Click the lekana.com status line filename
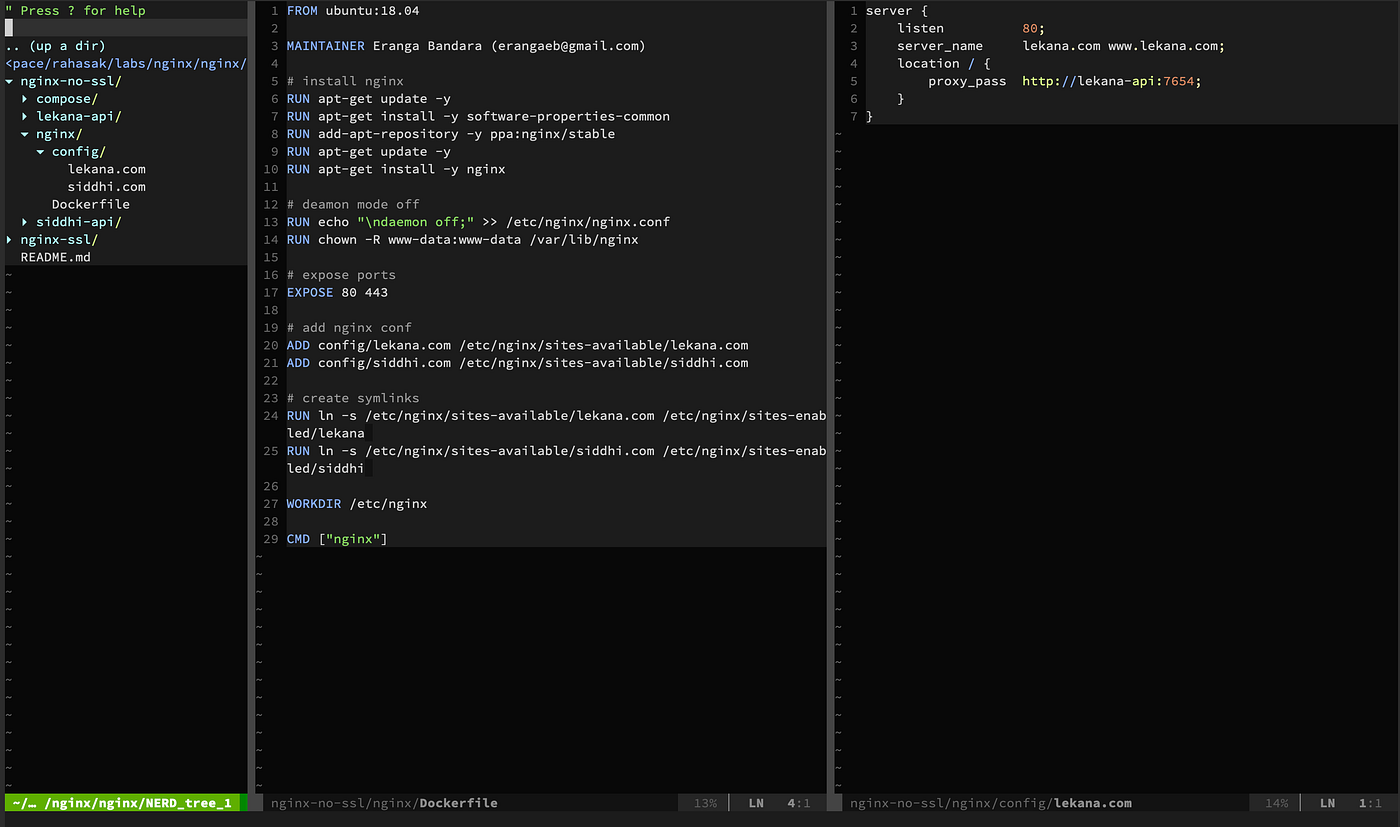This screenshot has width=1400, height=827. pyautogui.click(x=1093, y=803)
